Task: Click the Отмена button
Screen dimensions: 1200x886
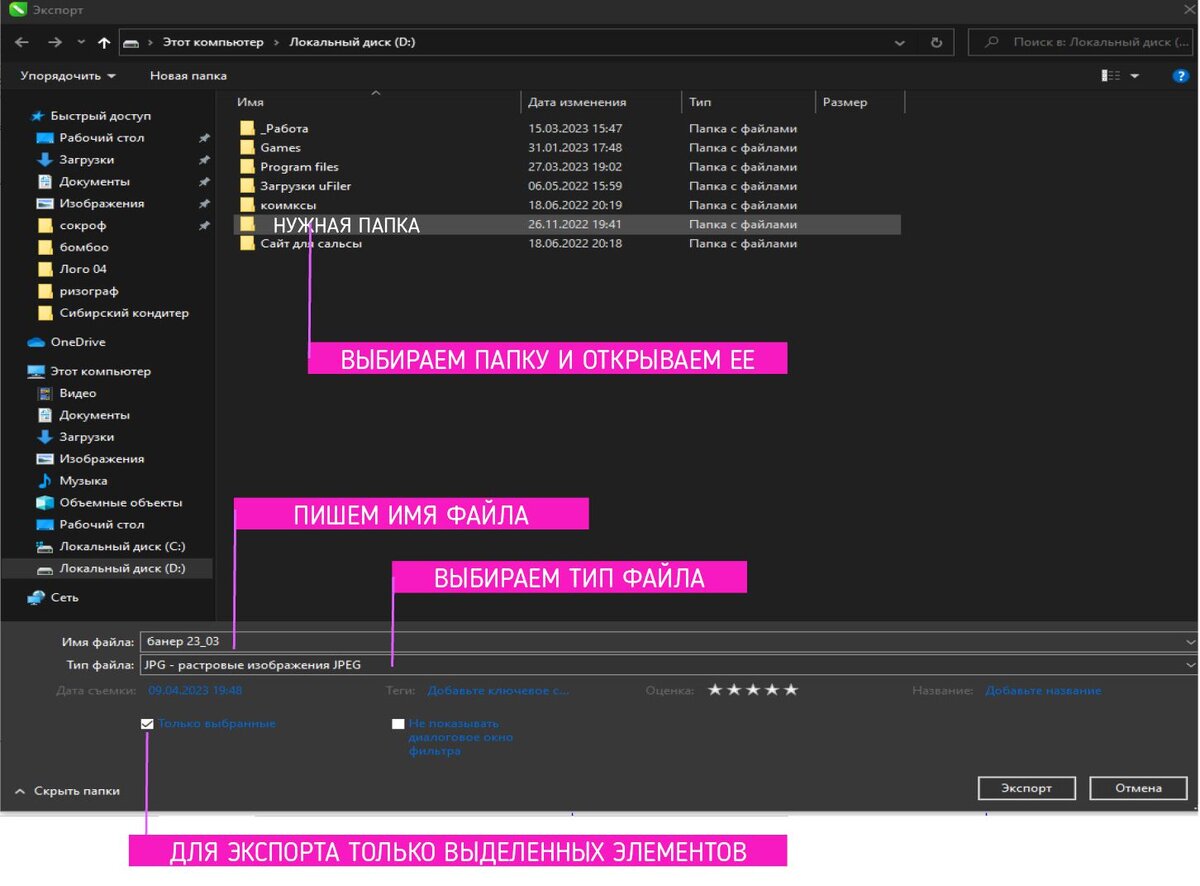Action: [x=1139, y=788]
